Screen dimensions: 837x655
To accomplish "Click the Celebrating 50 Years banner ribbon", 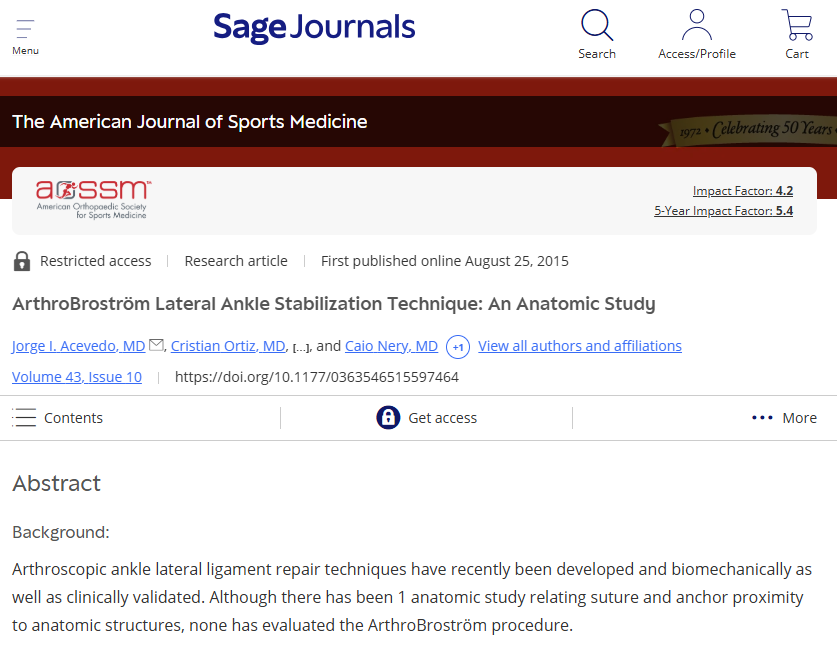I will 748,130.
